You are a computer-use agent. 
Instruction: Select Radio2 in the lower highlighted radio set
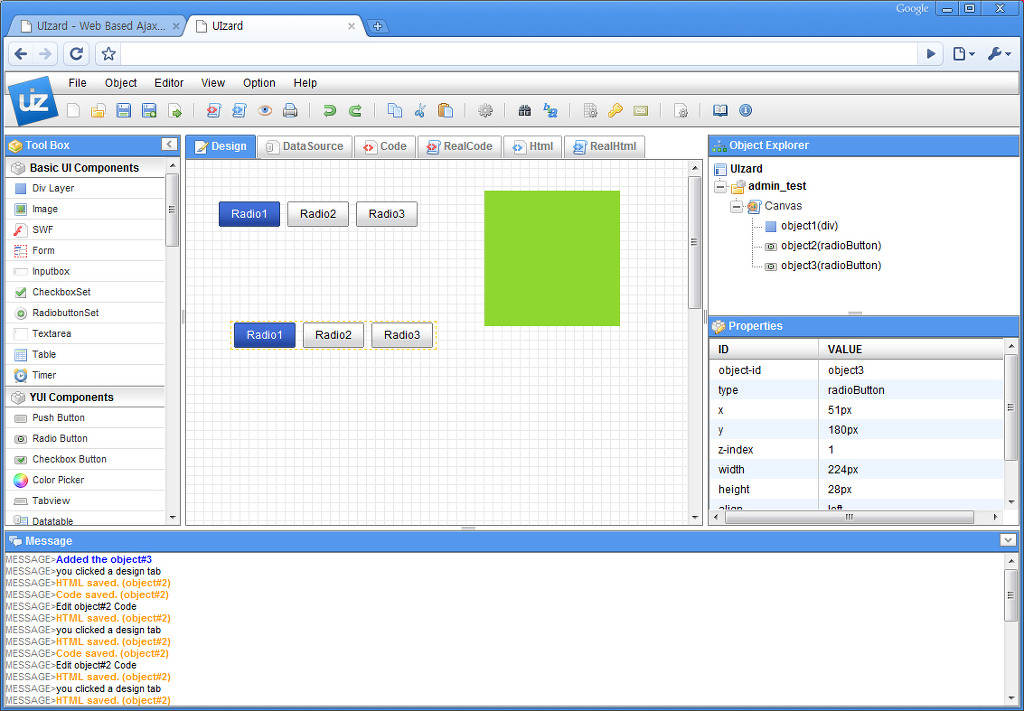click(333, 336)
